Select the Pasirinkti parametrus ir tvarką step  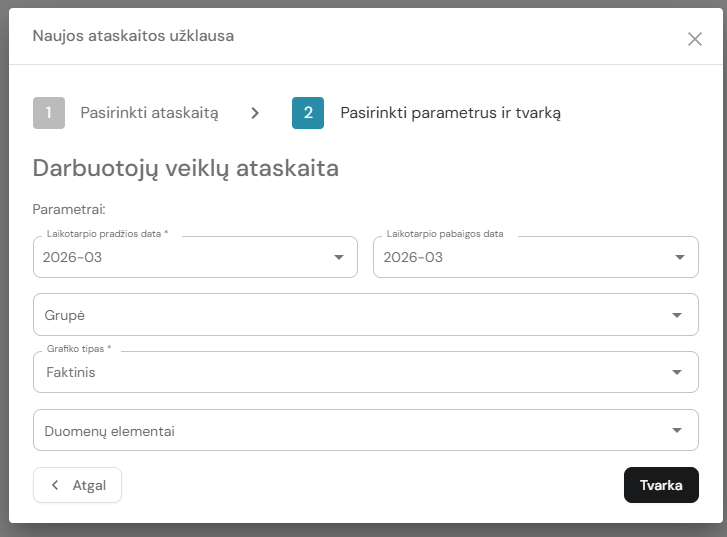450,113
